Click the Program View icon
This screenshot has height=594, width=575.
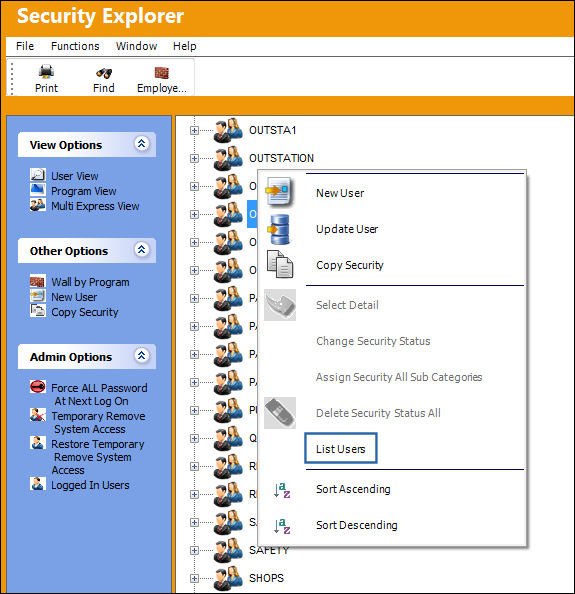pos(38,189)
